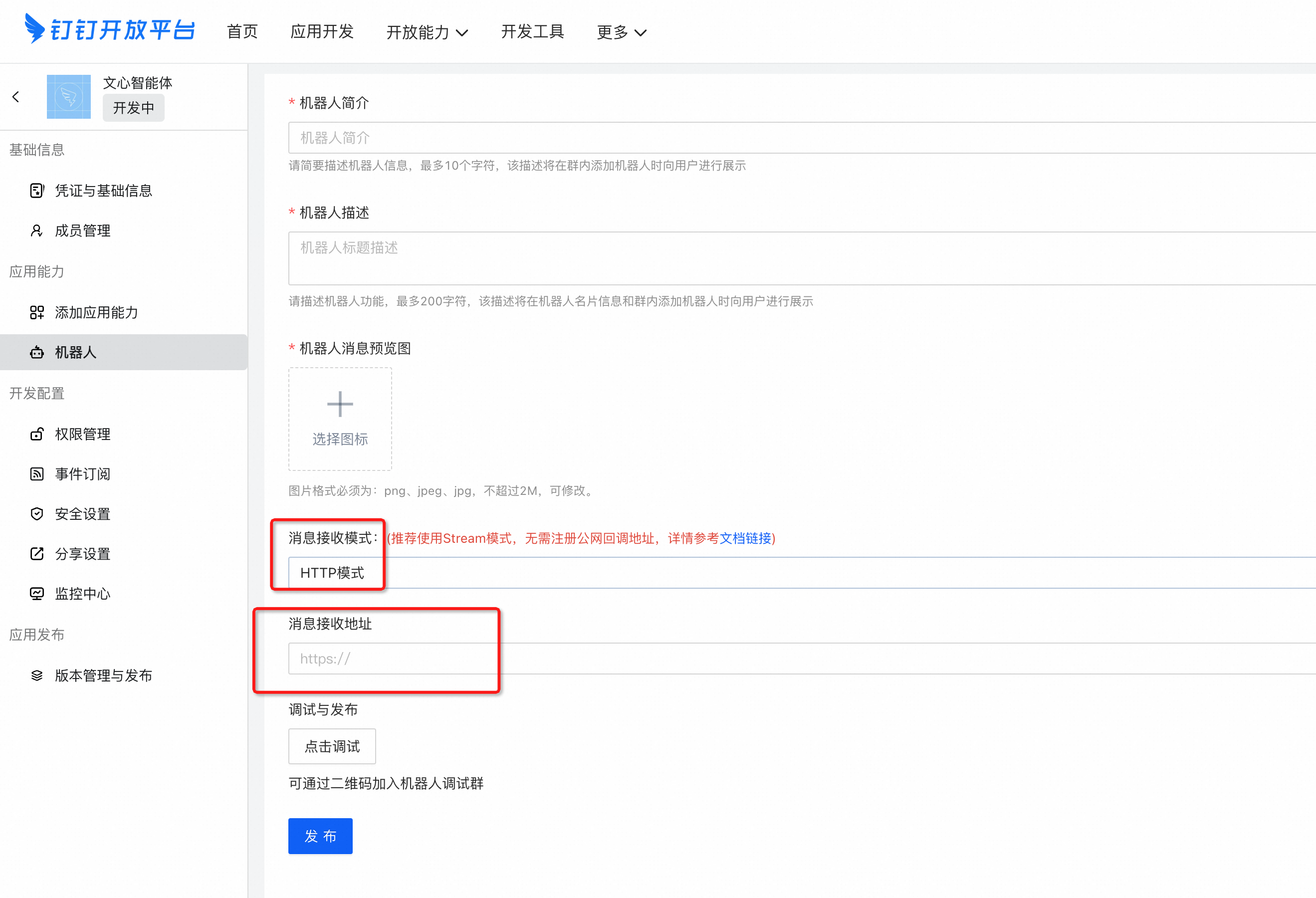Image resolution: width=1316 pixels, height=898 pixels.
Task: Select the 机器人 robot icon in the sidebar
Action: (x=37, y=352)
